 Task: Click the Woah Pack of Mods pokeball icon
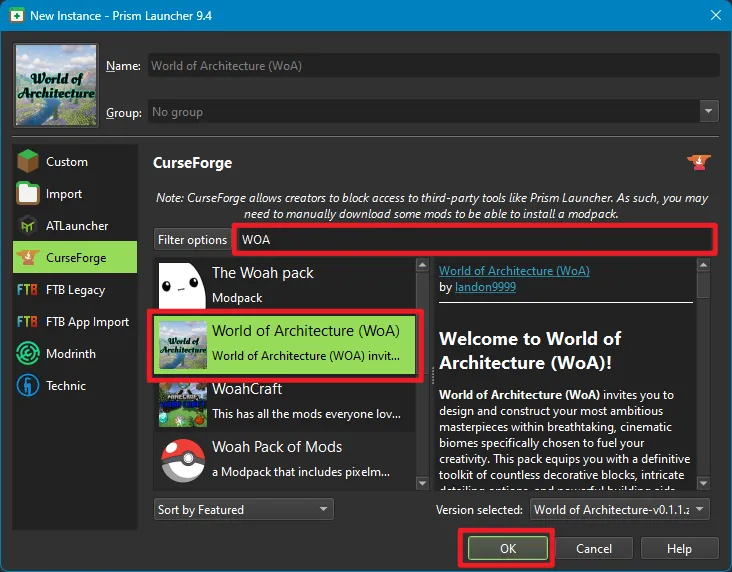183,460
